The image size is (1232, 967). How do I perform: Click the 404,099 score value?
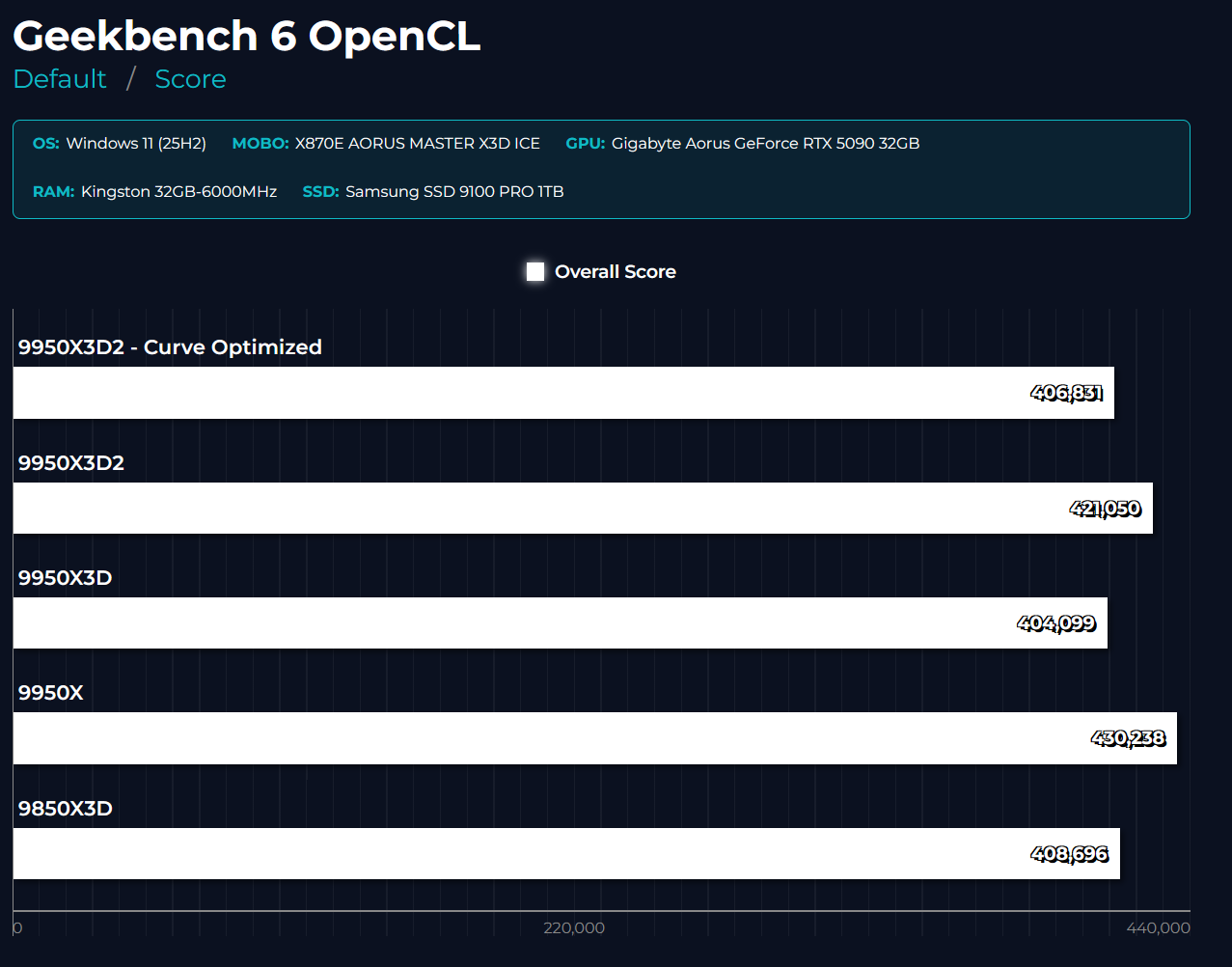(1056, 623)
